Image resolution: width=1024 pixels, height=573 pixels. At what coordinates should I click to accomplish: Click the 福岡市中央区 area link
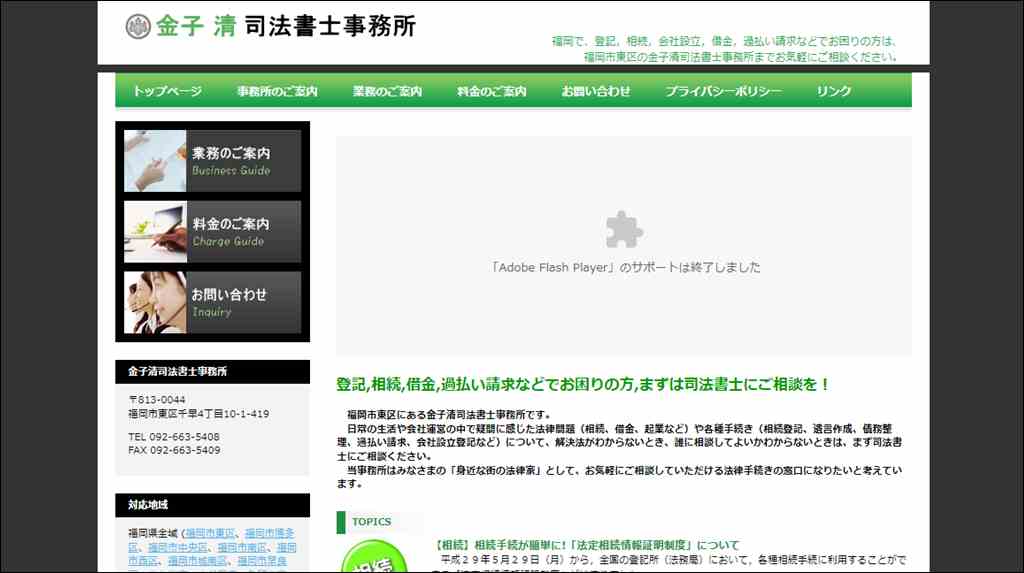click(178, 548)
